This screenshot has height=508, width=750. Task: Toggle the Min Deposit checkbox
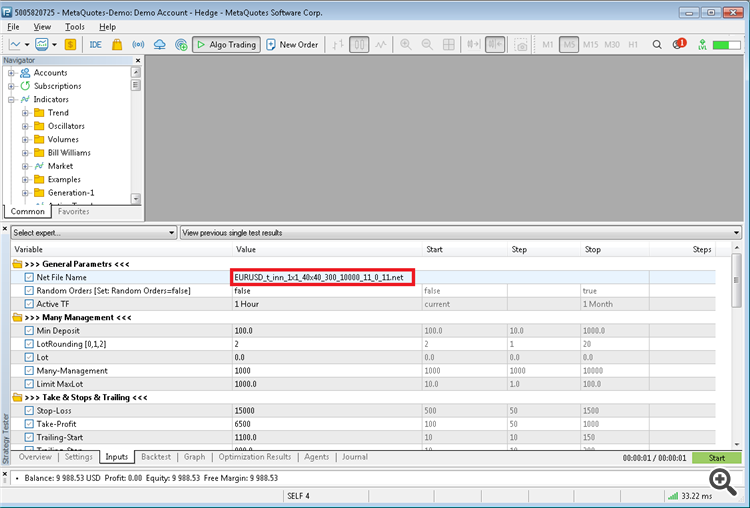[29, 331]
